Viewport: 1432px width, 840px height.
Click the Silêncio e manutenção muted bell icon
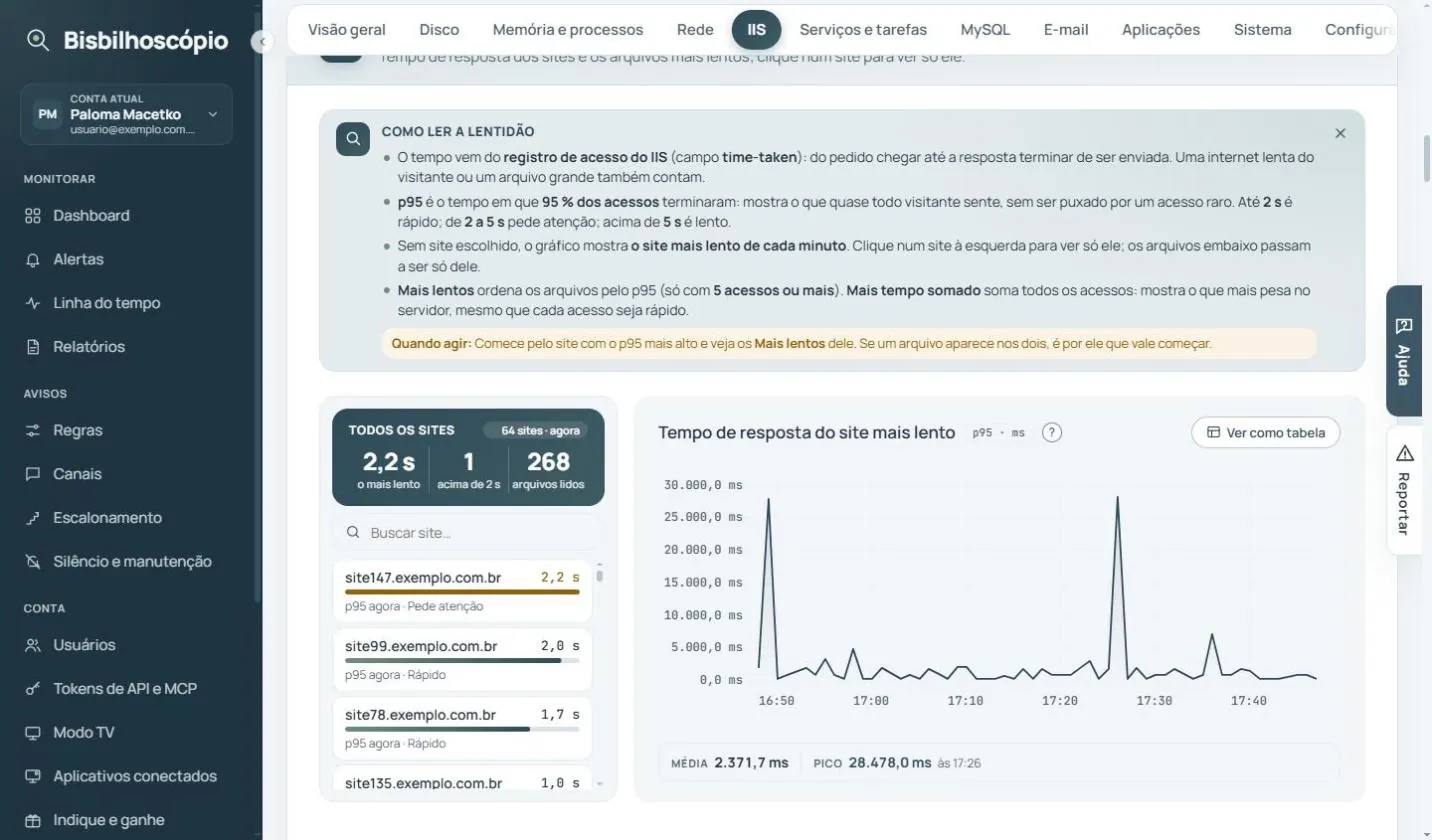[x=33, y=562]
